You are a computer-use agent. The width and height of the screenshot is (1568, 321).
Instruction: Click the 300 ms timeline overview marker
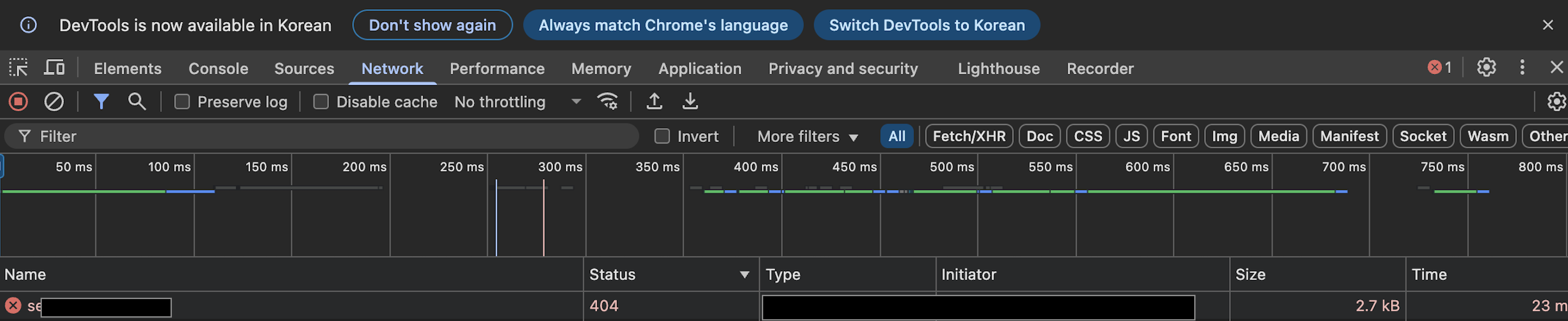click(x=560, y=166)
